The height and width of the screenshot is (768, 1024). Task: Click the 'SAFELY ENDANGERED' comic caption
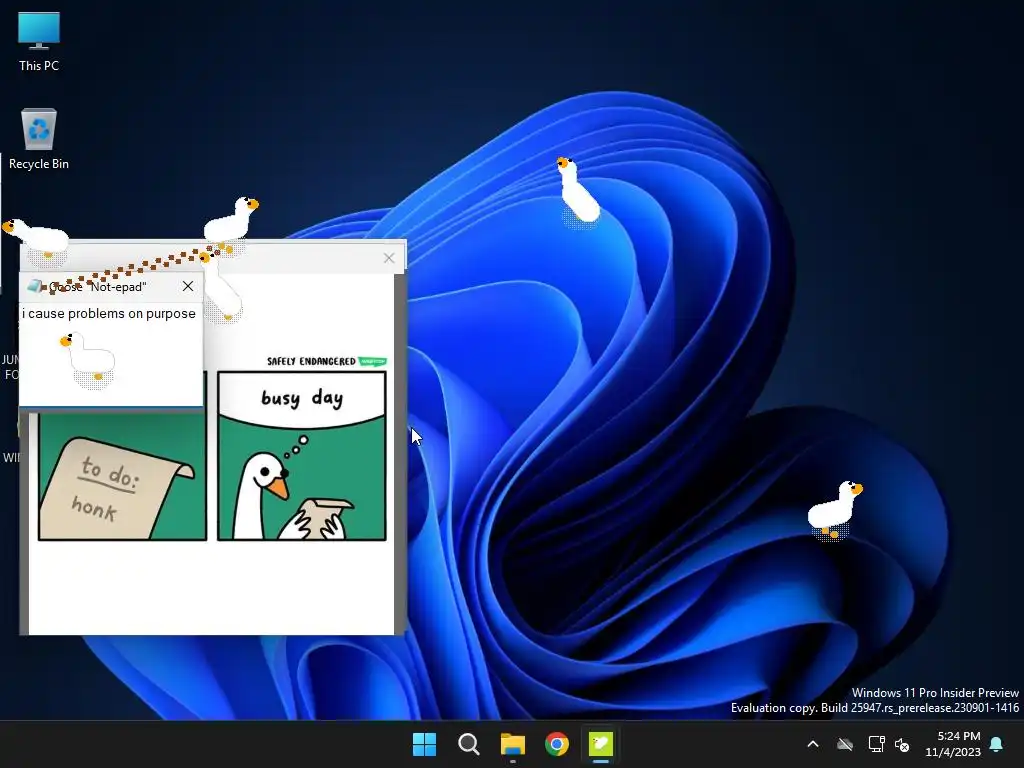[x=311, y=361]
